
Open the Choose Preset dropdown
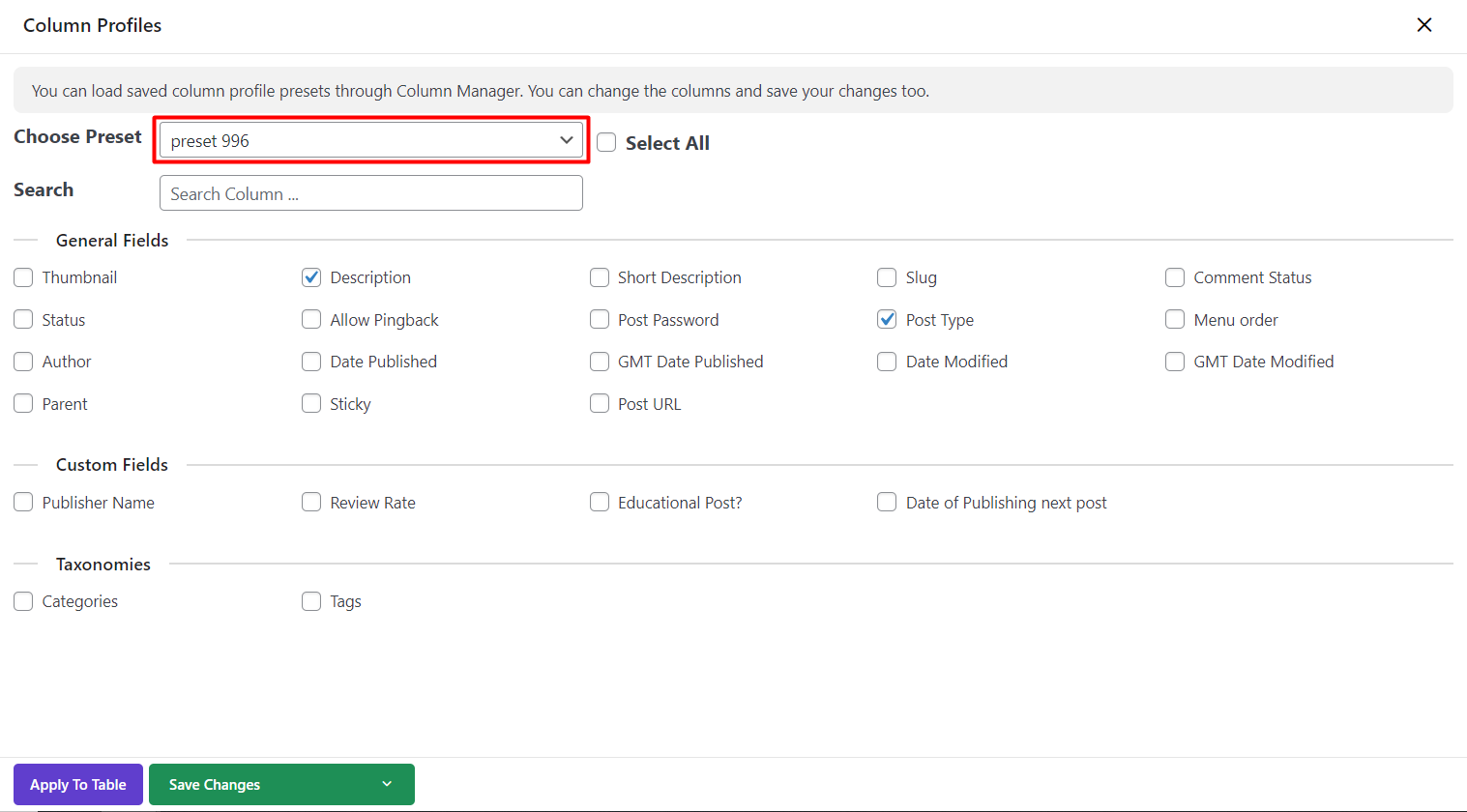coord(371,140)
